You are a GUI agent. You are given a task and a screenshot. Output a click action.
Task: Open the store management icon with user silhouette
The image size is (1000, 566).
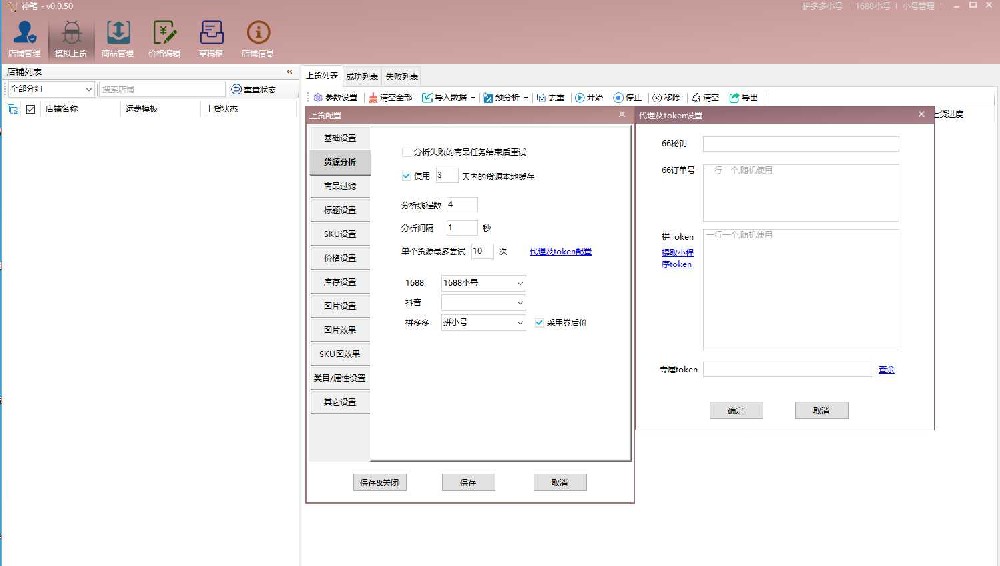(x=24, y=32)
